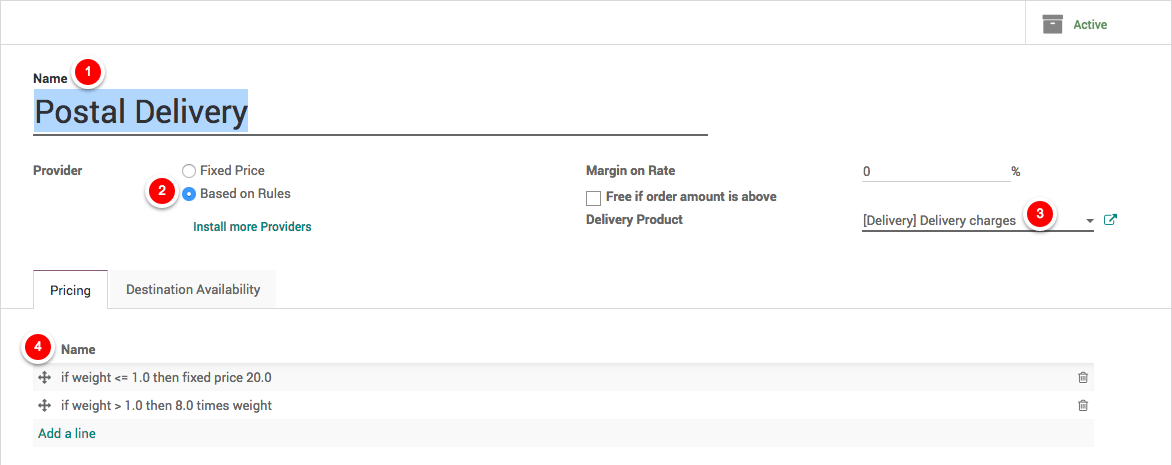Screen dimensions: 1172x465
Task: Open Delivery Product external link icon
Action: (1109, 220)
